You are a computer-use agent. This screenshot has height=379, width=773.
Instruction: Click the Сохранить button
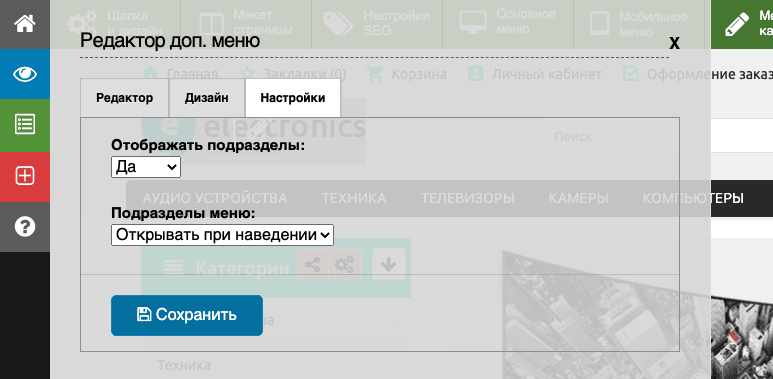[x=187, y=315]
